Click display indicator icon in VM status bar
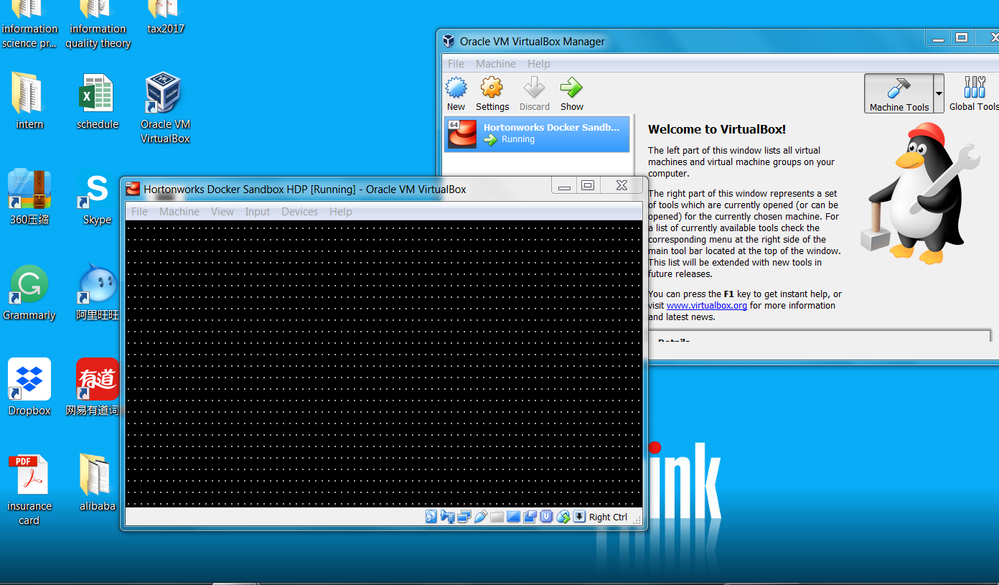This screenshot has width=999, height=585. tap(514, 517)
